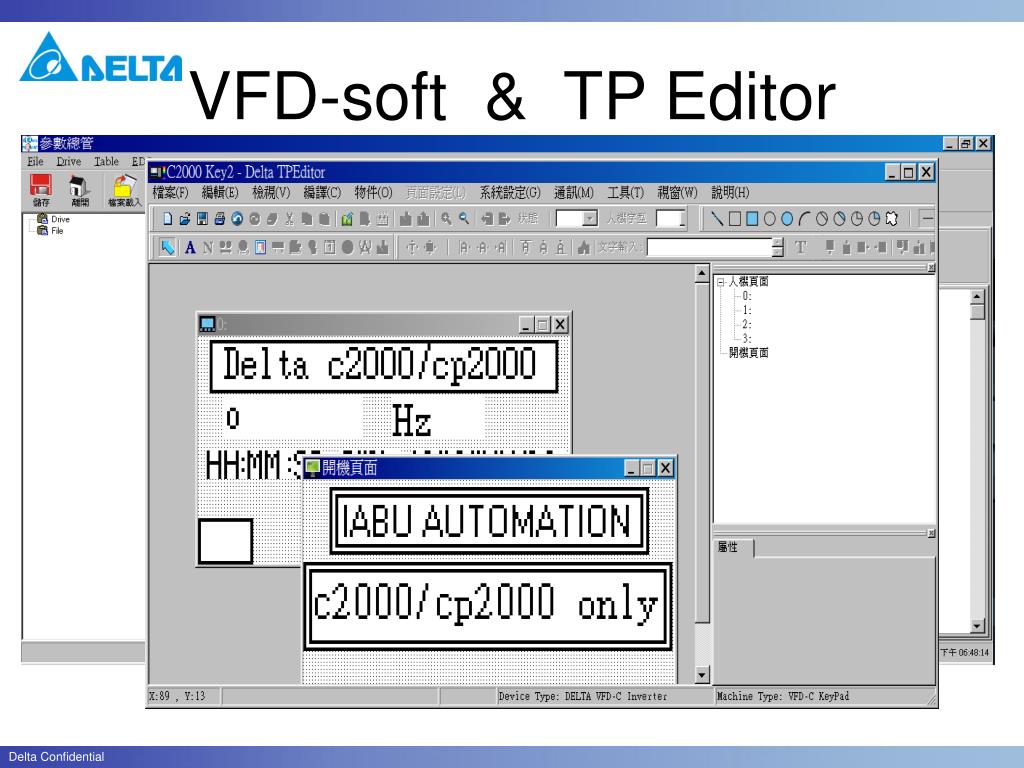This screenshot has width=1024, height=768.
Task: Click the canvas scrollbar up arrow
Action: (702, 274)
